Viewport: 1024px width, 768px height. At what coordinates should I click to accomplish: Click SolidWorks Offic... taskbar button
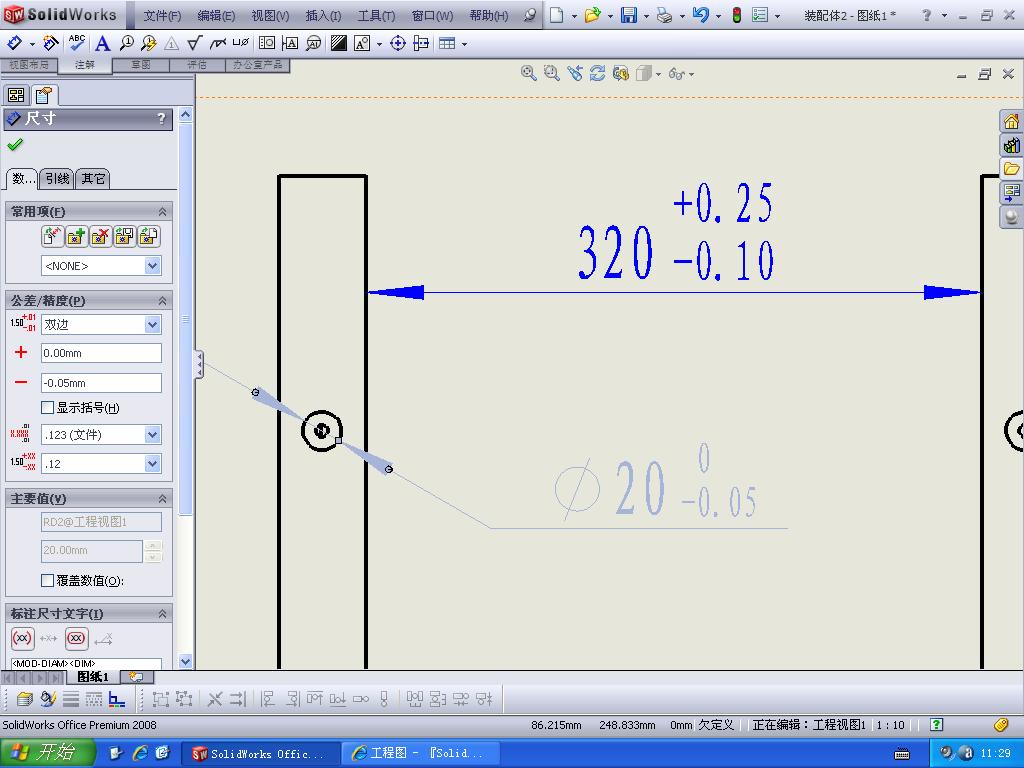point(261,753)
